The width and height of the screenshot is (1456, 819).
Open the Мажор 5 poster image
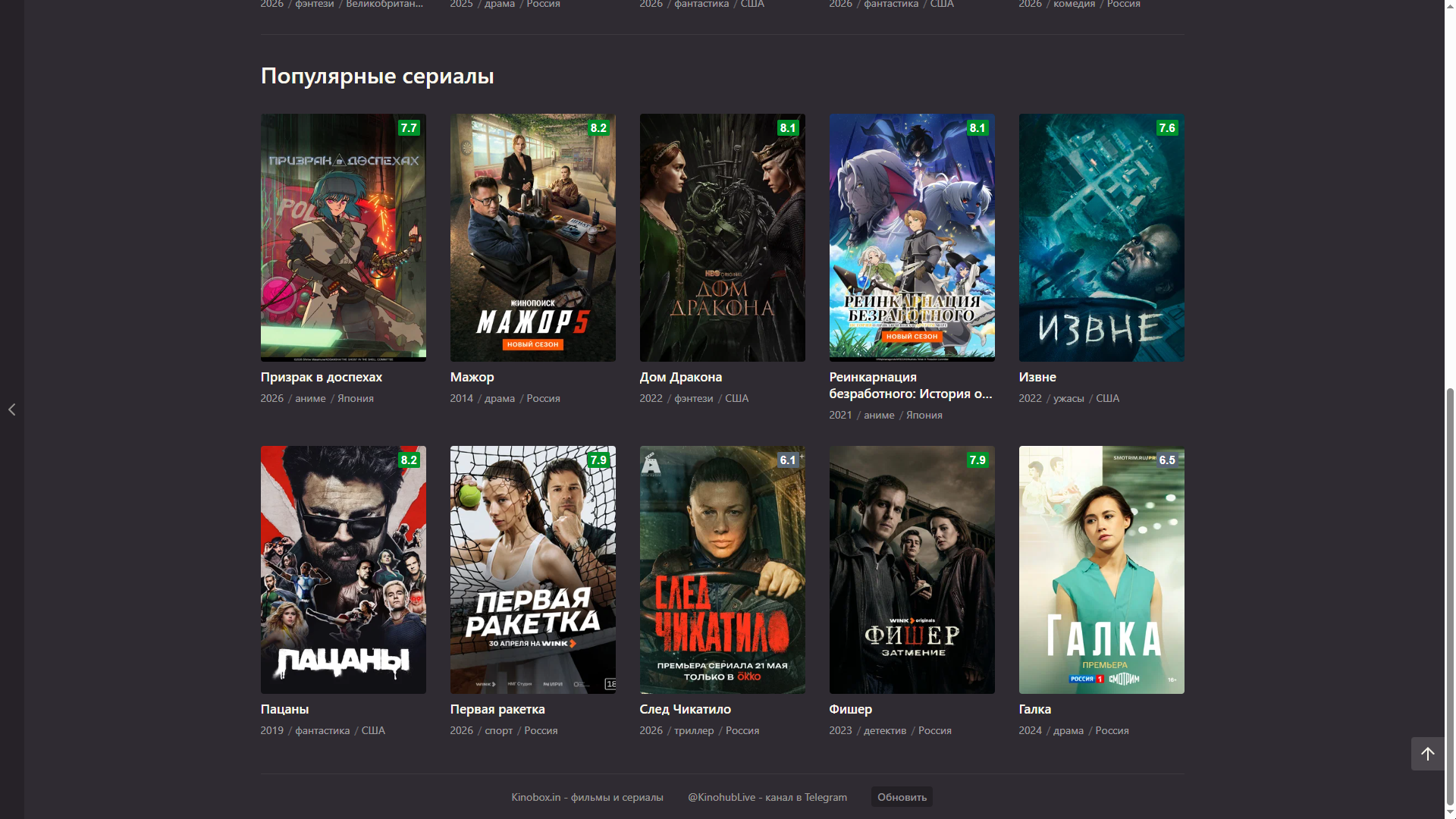coord(533,237)
